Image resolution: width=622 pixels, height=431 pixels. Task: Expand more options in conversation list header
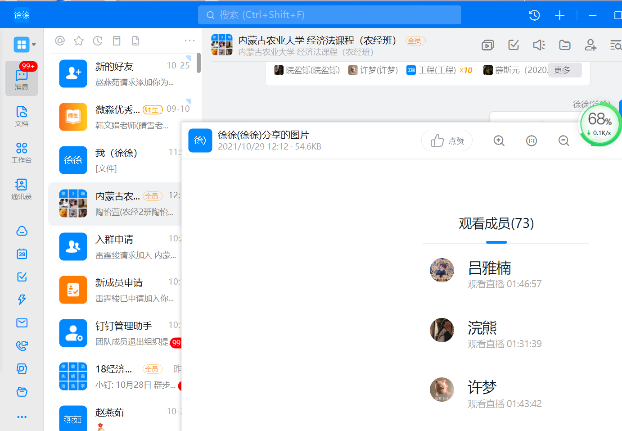tap(190, 41)
